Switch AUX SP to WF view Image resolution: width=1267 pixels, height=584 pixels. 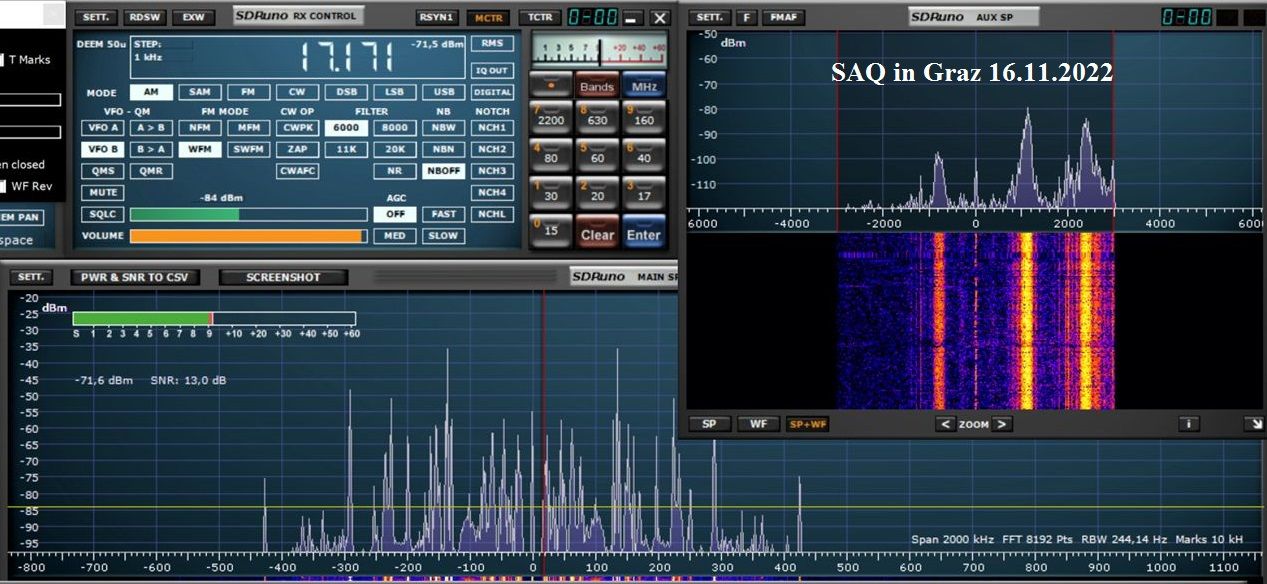(758, 424)
